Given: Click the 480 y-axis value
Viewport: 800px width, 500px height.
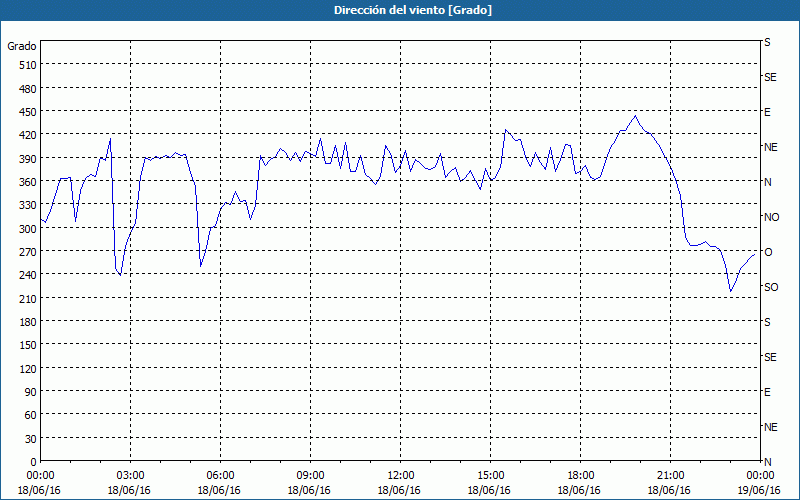Looking at the screenshot, I should coord(29,89).
